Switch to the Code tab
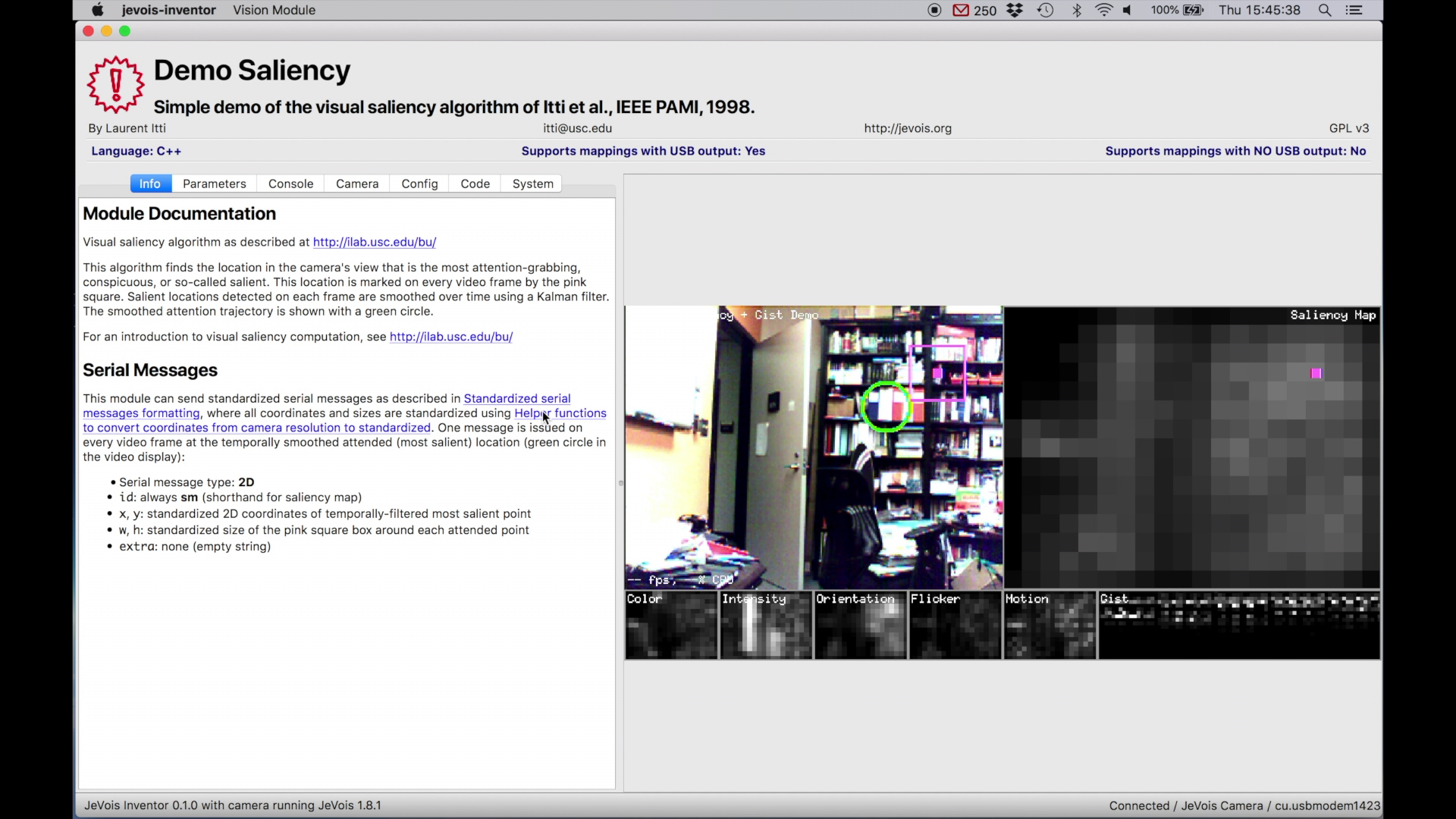The height and width of the screenshot is (819, 1456). coord(475,184)
